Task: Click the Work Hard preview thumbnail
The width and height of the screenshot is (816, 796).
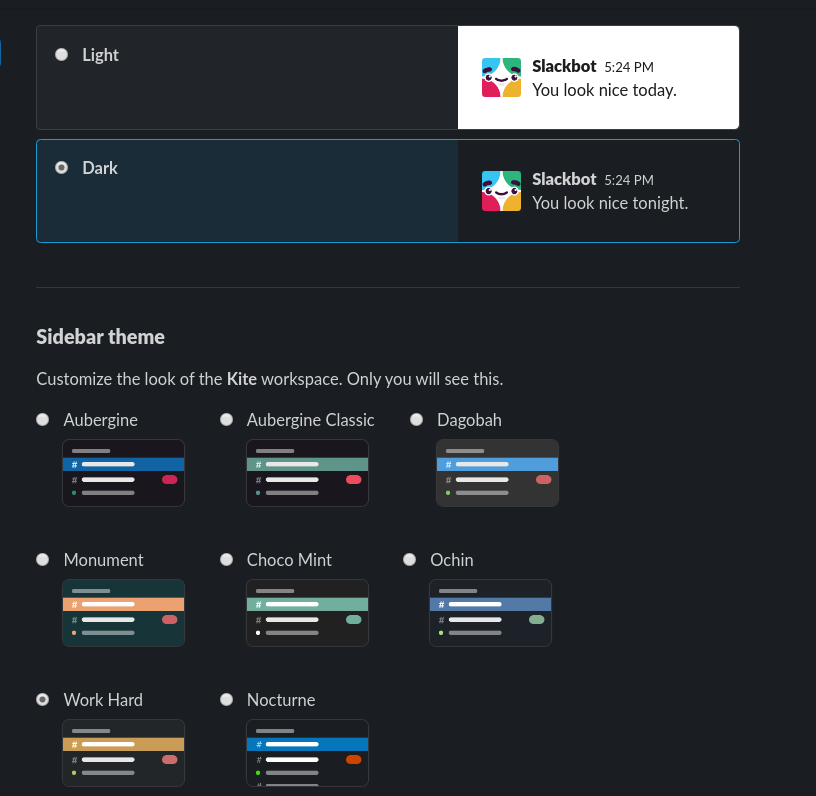Action: (x=123, y=753)
